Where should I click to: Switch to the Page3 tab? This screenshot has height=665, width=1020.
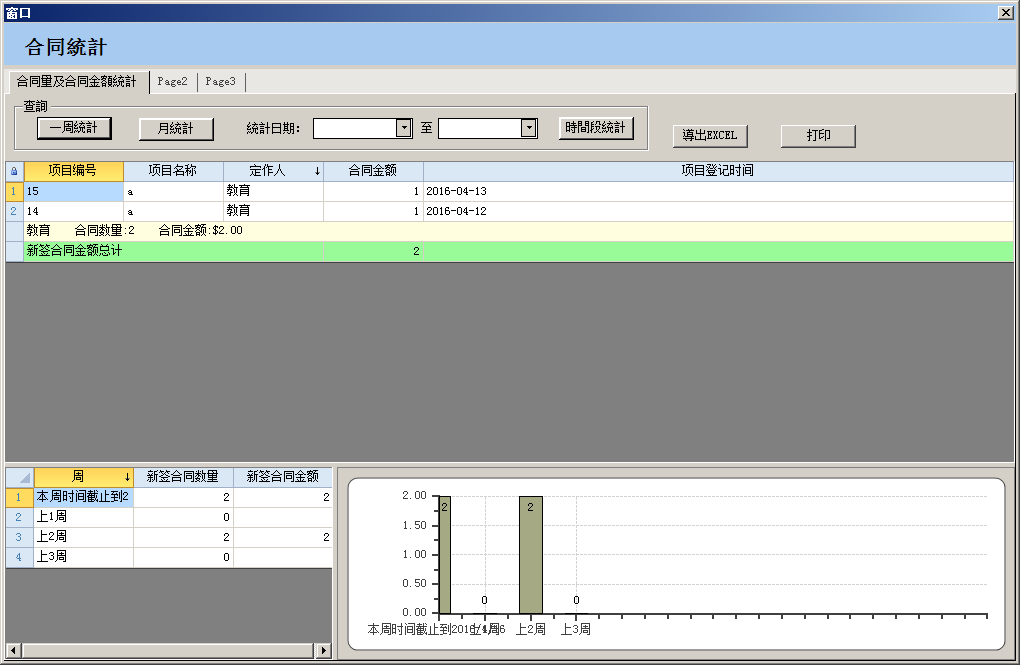point(220,82)
